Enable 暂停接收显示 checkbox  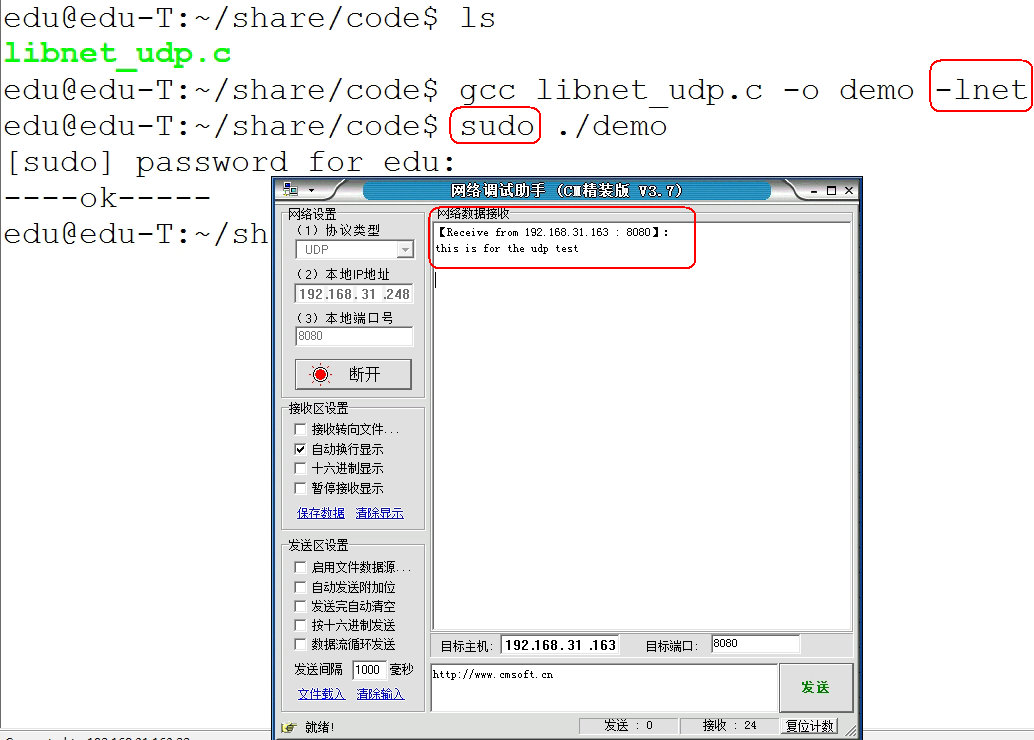(300, 488)
